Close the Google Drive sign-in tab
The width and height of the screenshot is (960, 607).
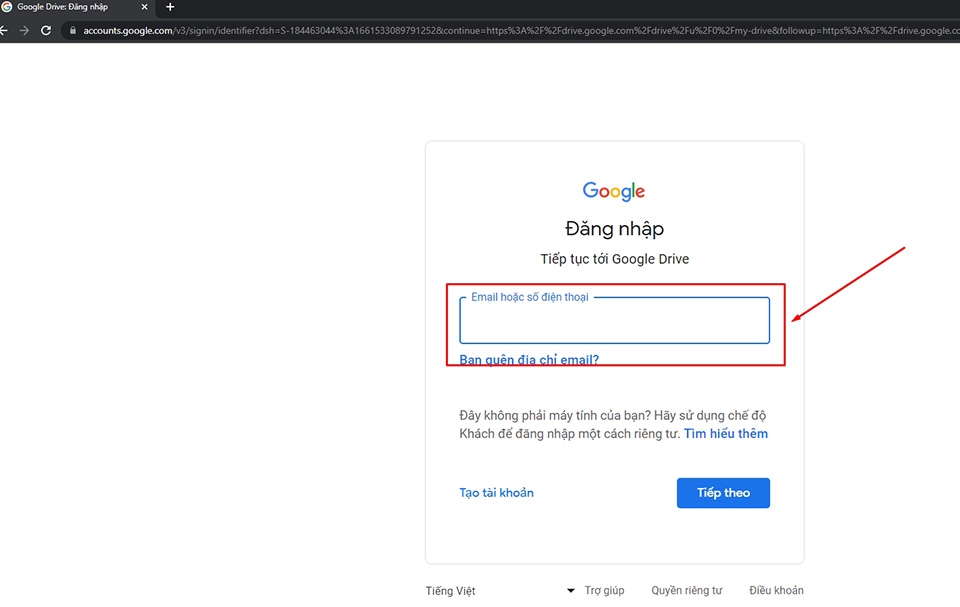(x=144, y=7)
